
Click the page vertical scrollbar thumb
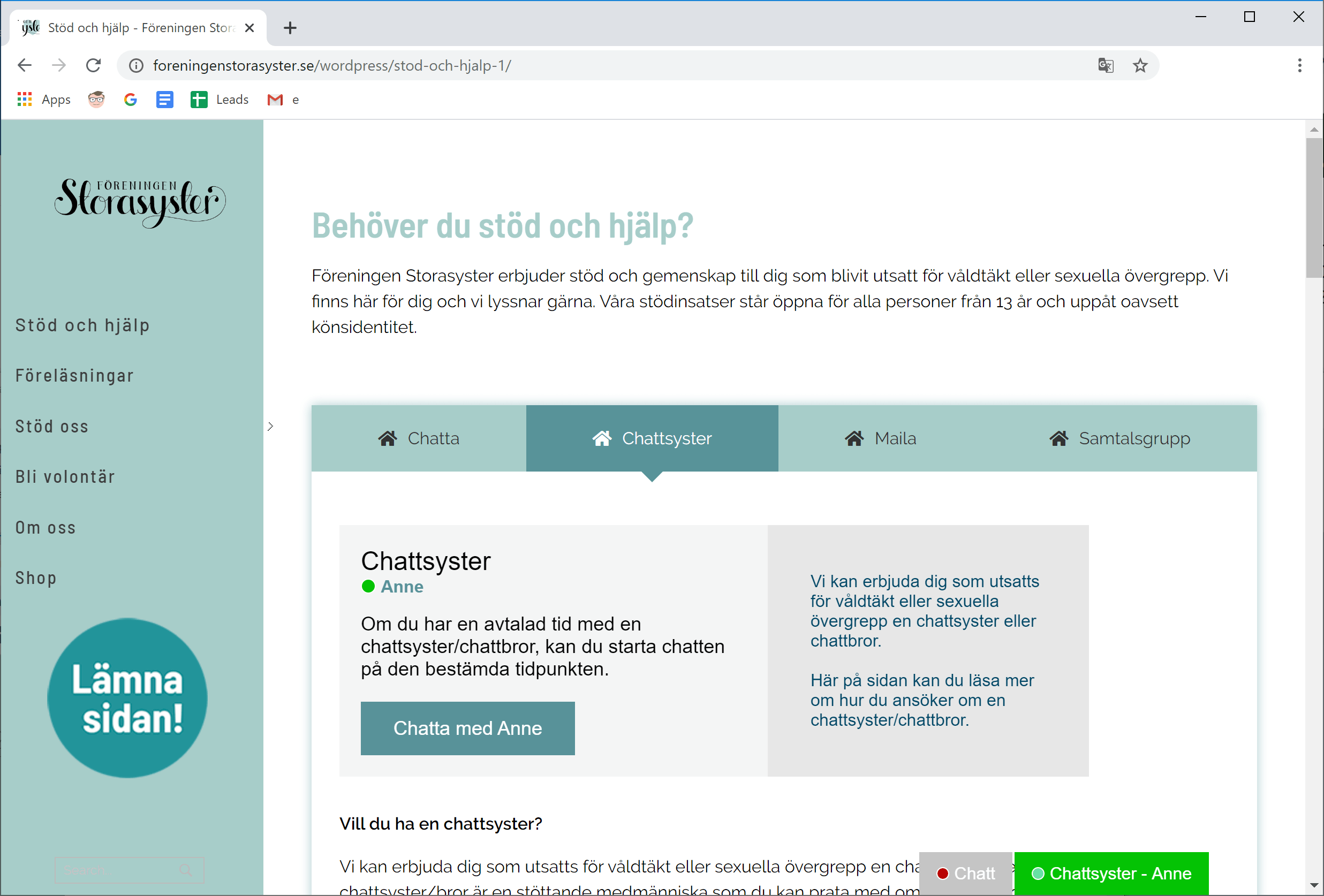pyautogui.click(x=1314, y=208)
